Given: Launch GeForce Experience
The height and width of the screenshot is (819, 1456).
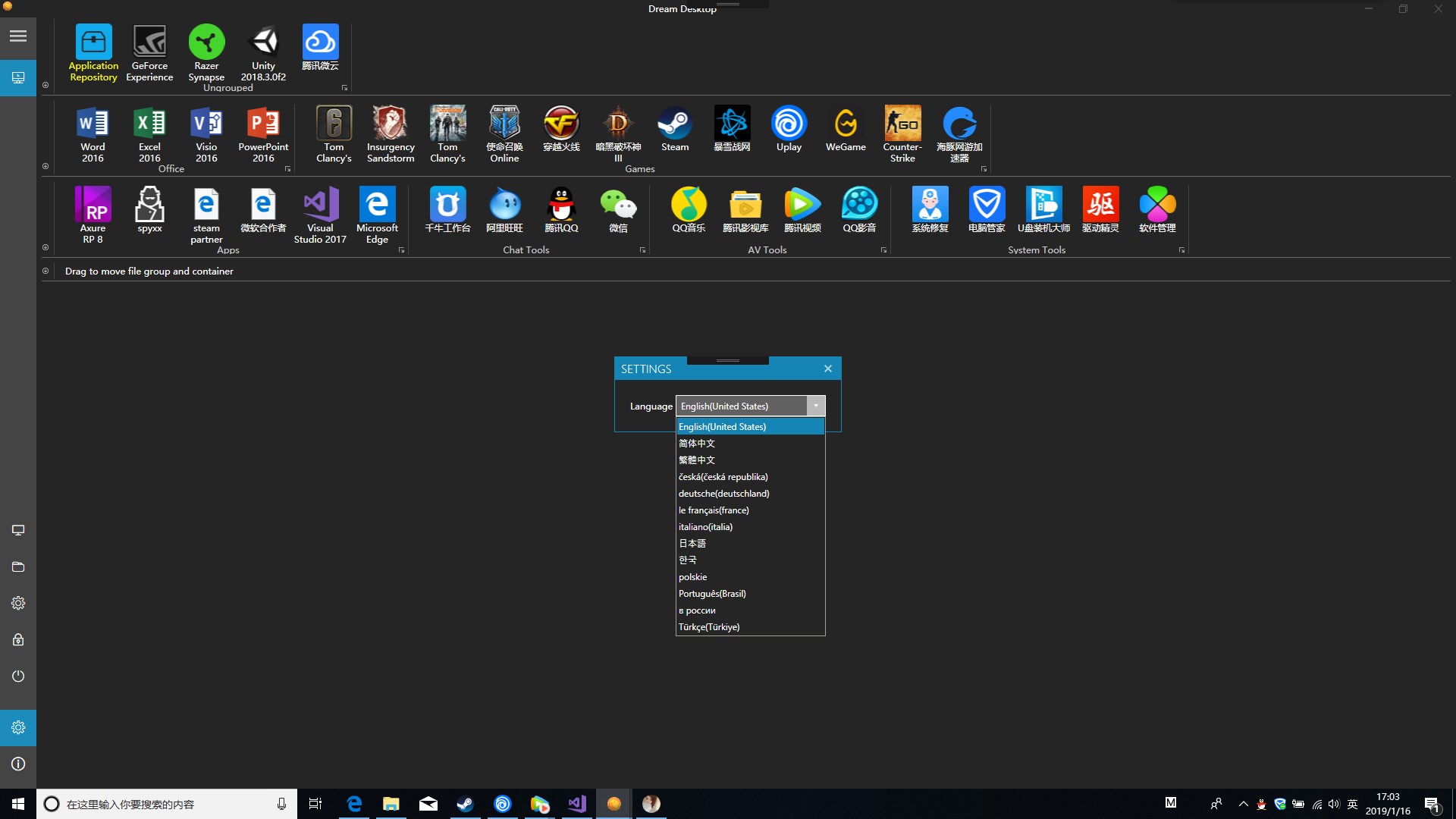Looking at the screenshot, I should 149,52.
